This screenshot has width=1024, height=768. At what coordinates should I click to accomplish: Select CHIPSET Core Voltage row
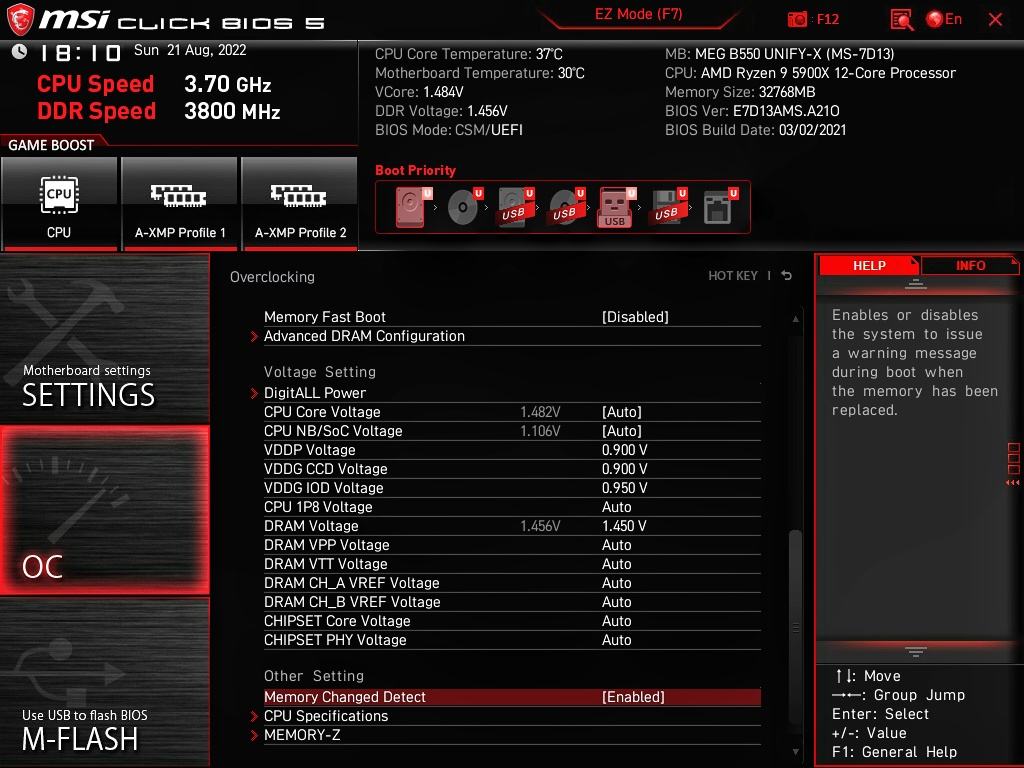512,621
